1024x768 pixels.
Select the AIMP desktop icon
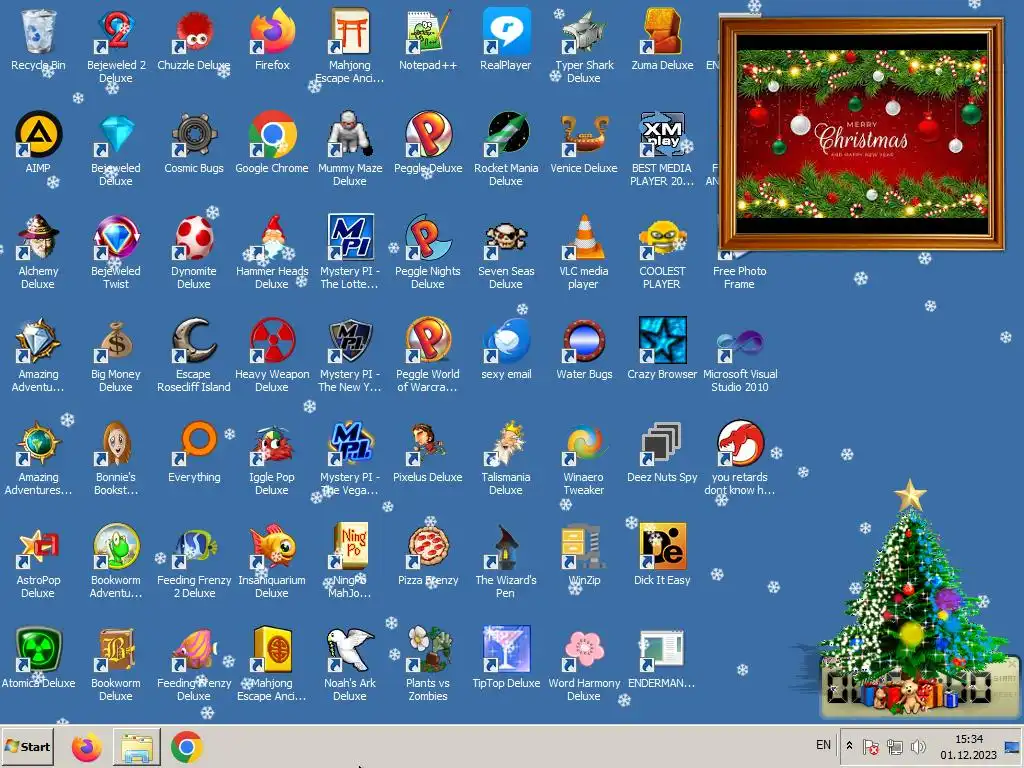point(38,135)
